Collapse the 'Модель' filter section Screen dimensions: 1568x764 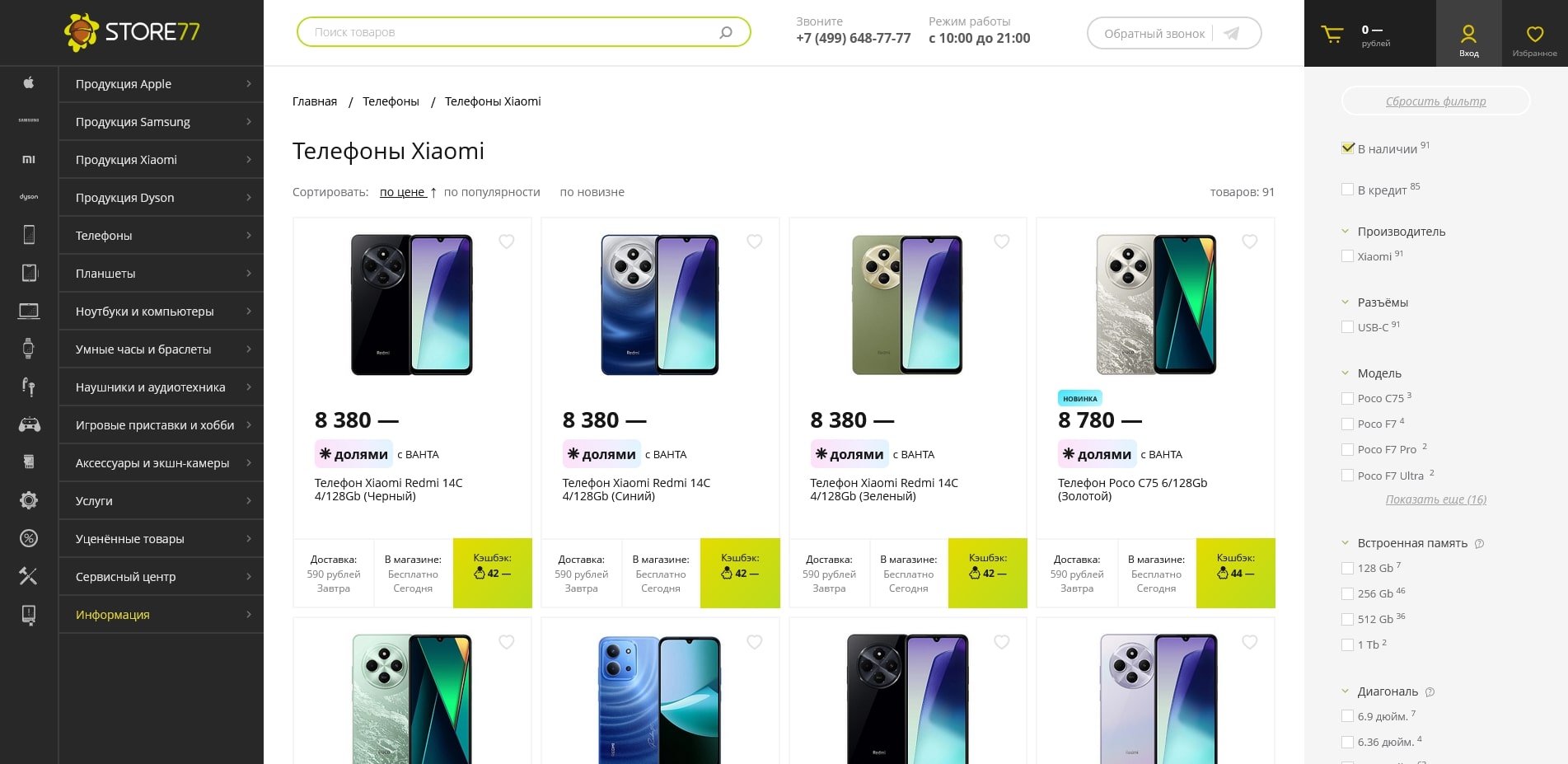click(x=1345, y=373)
